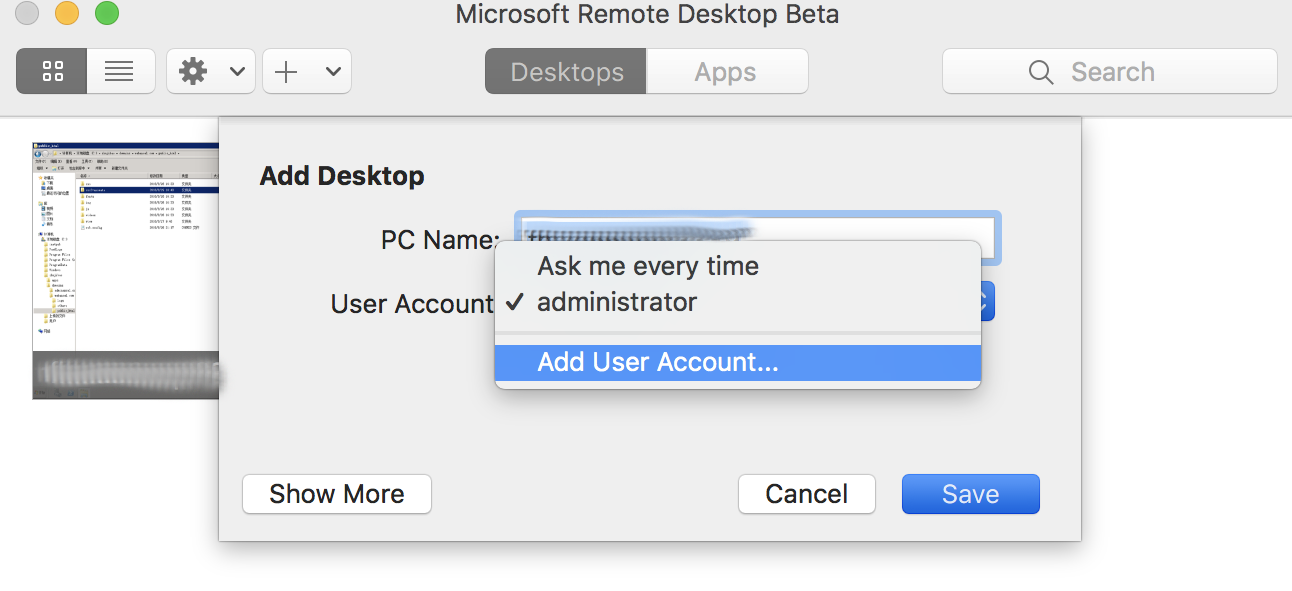Switch to the Desktops tab
1292x591 pixels.
point(566,72)
